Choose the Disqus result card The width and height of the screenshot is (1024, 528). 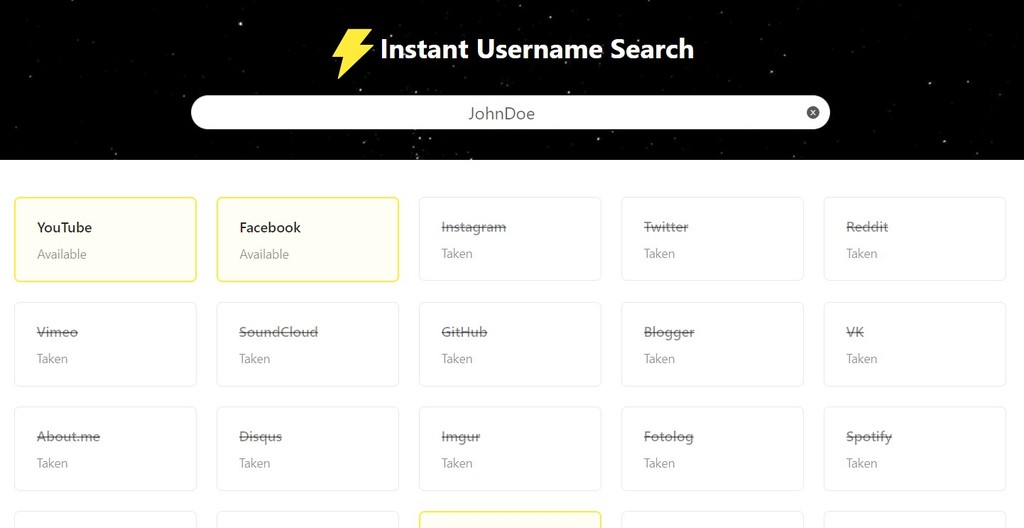tap(308, 449)
